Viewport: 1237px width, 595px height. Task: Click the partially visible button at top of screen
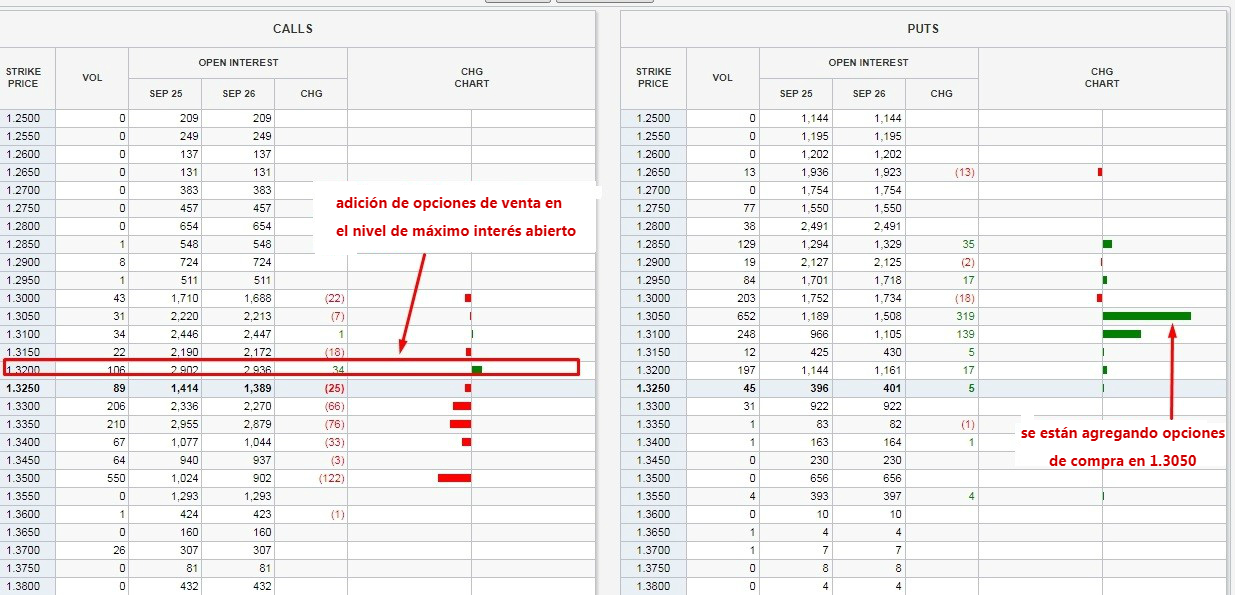click(517, 3)
